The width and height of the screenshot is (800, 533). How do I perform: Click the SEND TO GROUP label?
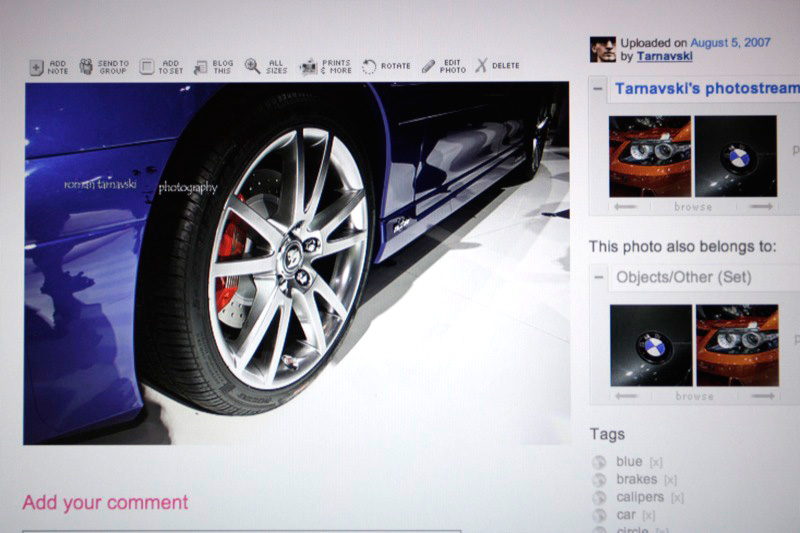113,67
